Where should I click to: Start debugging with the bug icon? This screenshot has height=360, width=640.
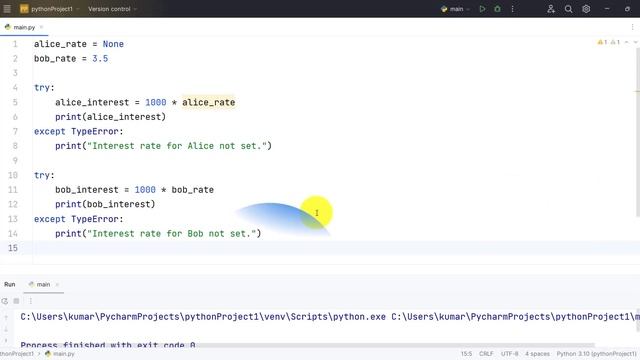click(x=497, y=9)
